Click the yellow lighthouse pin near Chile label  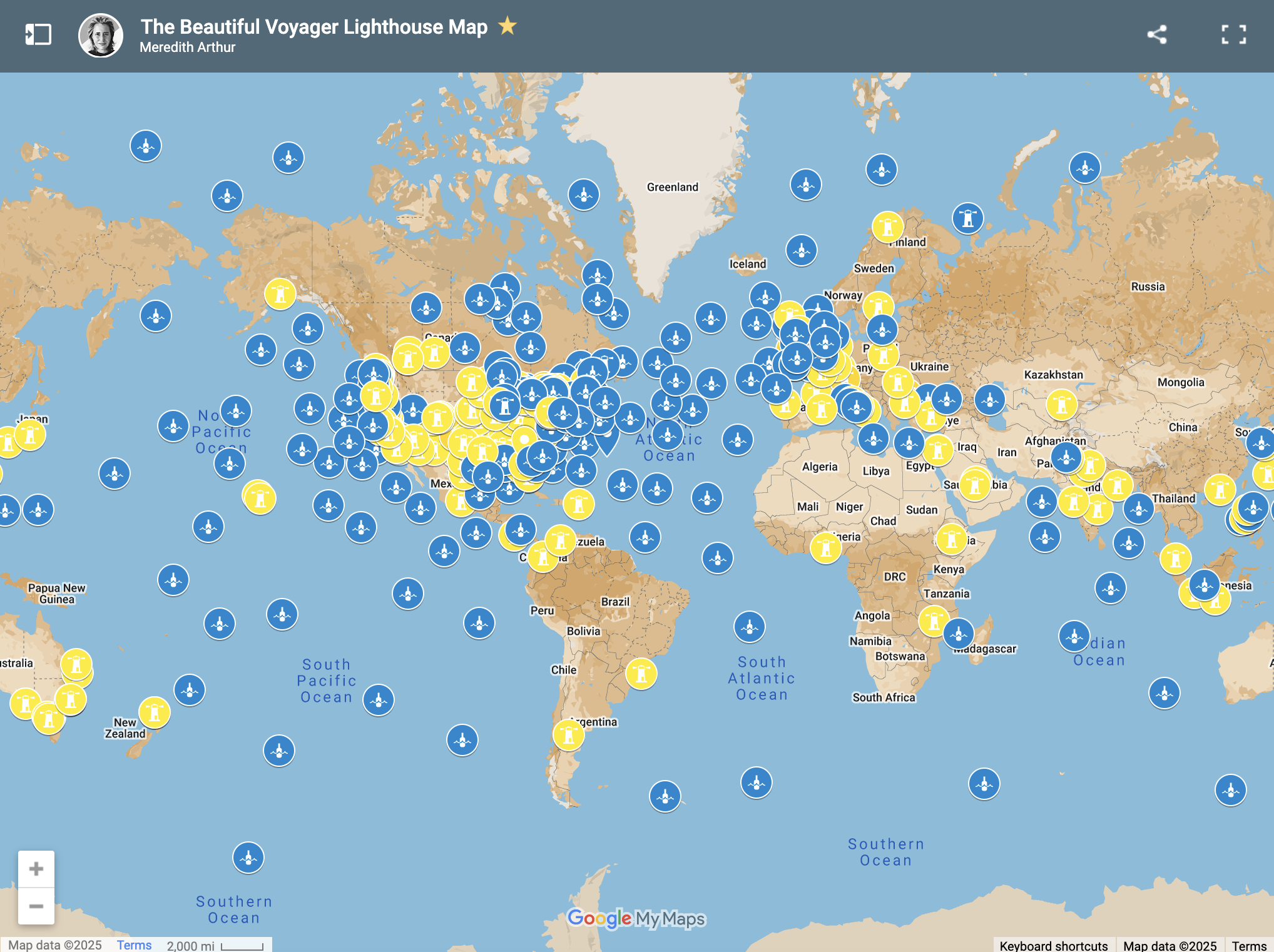click(x=641, y=674)
